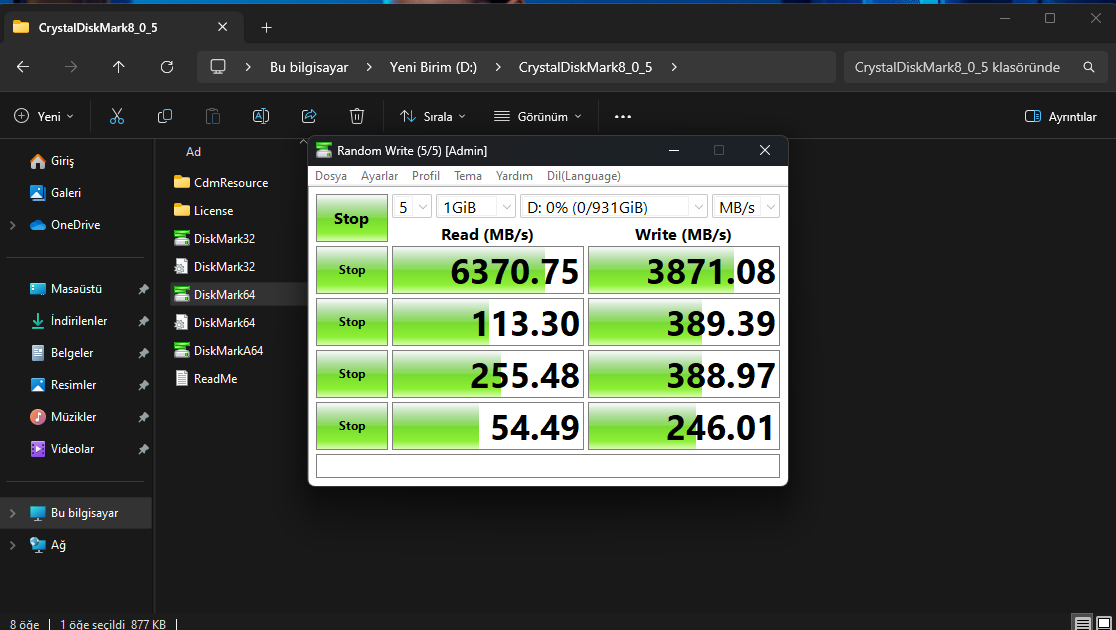Open the Yeni new item dropdown
The image size is (1116, 630).
(x=44, y=117)
